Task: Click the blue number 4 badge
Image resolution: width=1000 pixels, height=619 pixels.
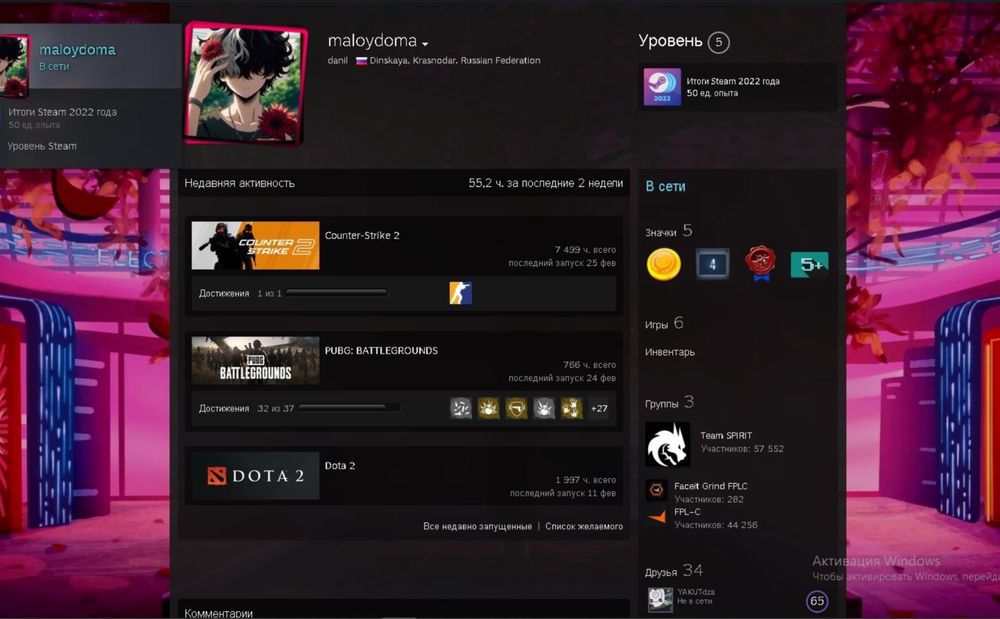Action: [712, 264]
